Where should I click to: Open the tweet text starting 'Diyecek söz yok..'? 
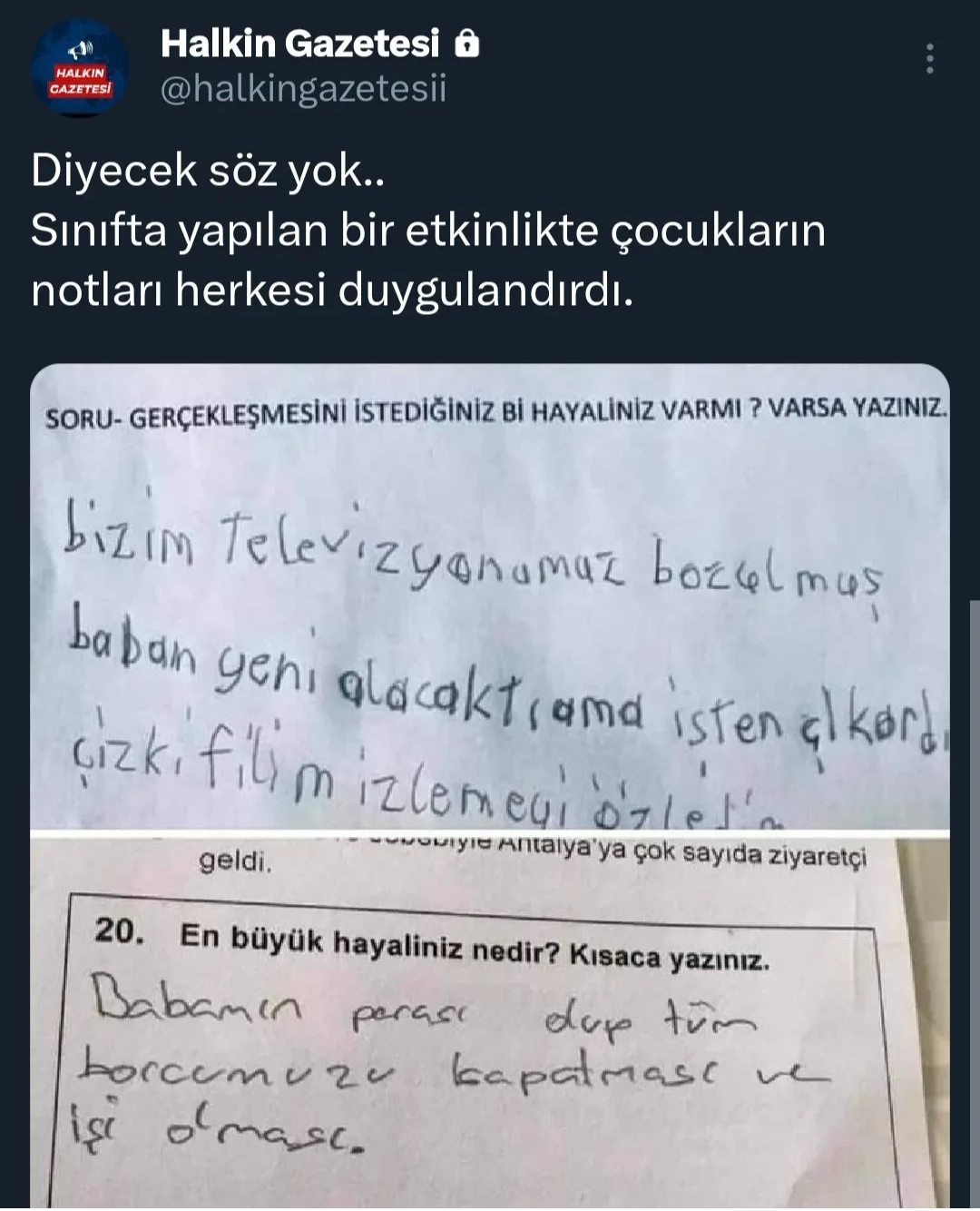pos(428,230)
